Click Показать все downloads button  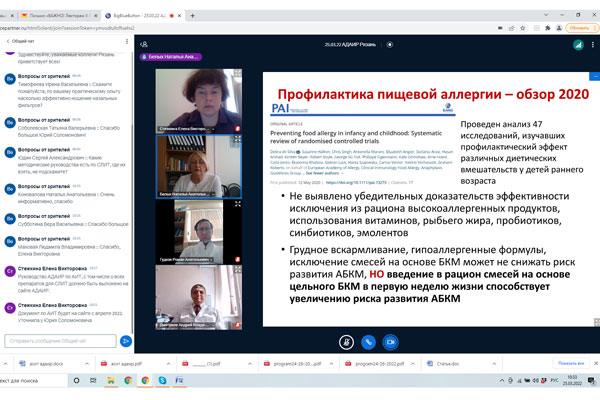coord(571,363)
